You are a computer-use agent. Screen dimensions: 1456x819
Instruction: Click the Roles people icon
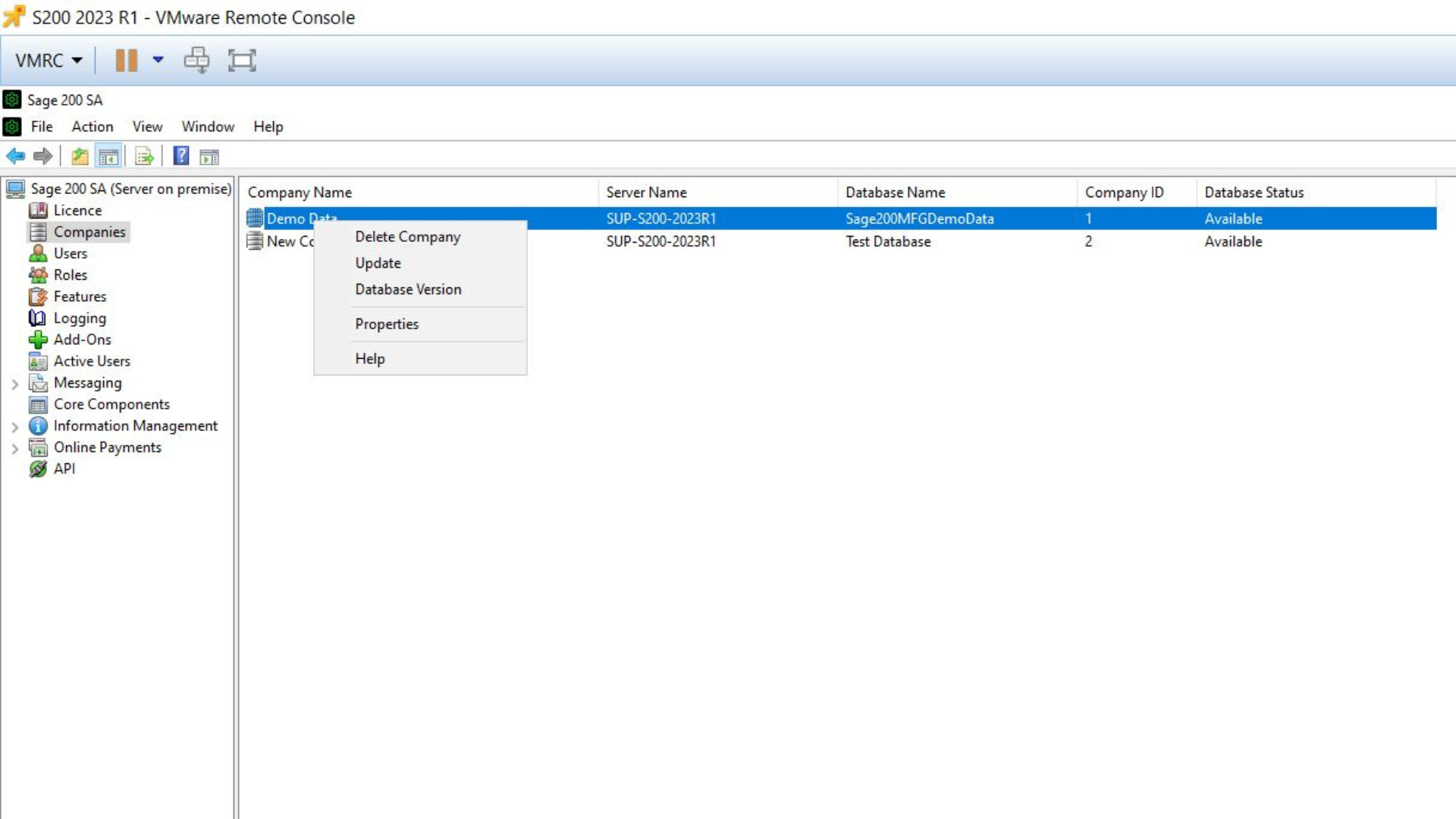(38, 275)
